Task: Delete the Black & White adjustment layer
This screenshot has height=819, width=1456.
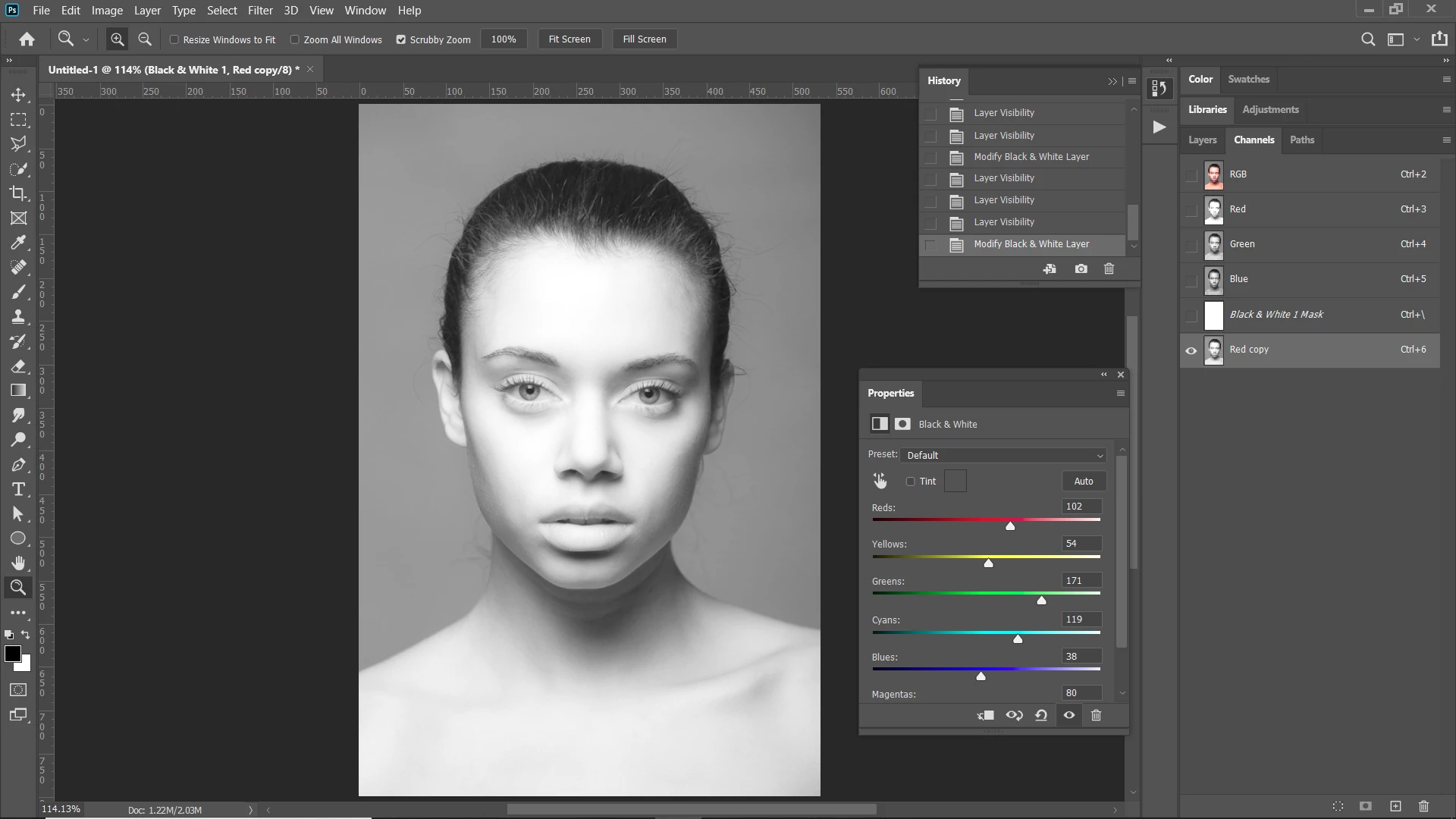Action: point(1096,715)
